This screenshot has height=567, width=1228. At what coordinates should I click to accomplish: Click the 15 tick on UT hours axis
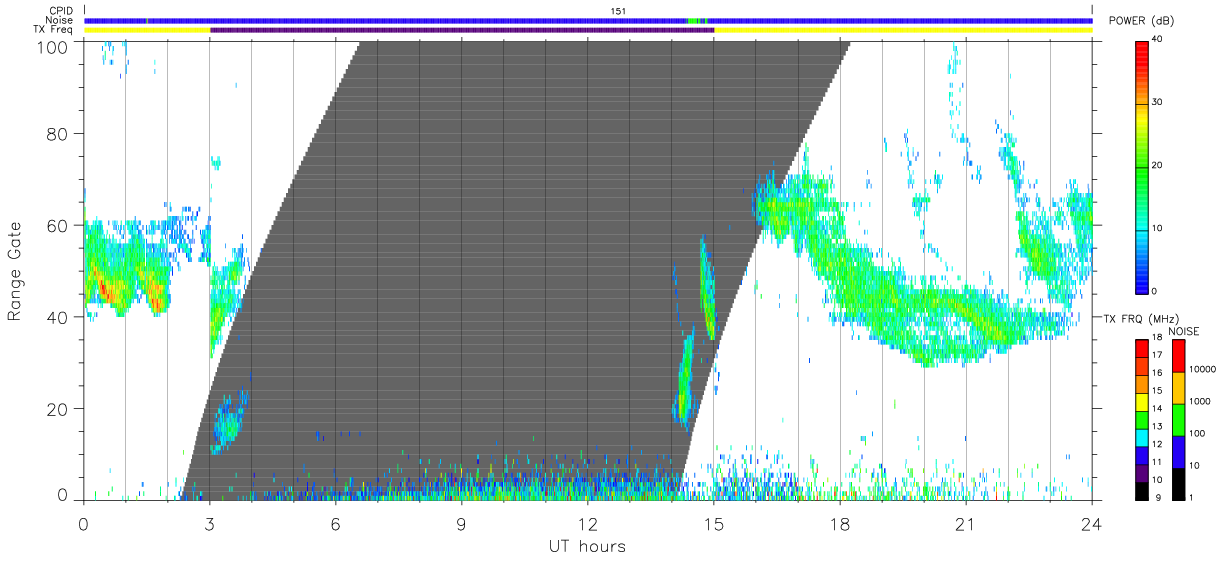pyautogui.click(x=714, y=523)
